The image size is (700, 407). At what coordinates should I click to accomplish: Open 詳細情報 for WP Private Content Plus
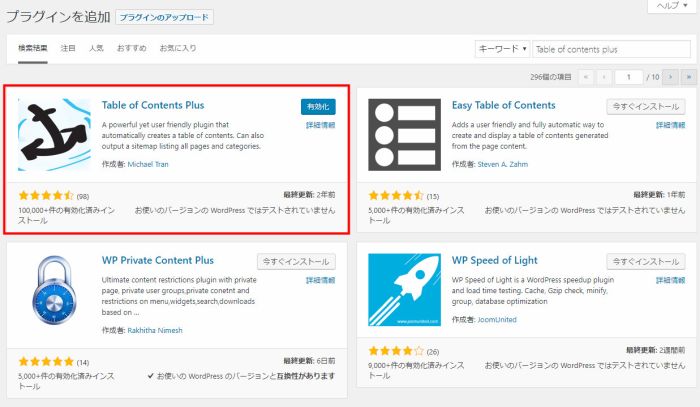[321, 280]
